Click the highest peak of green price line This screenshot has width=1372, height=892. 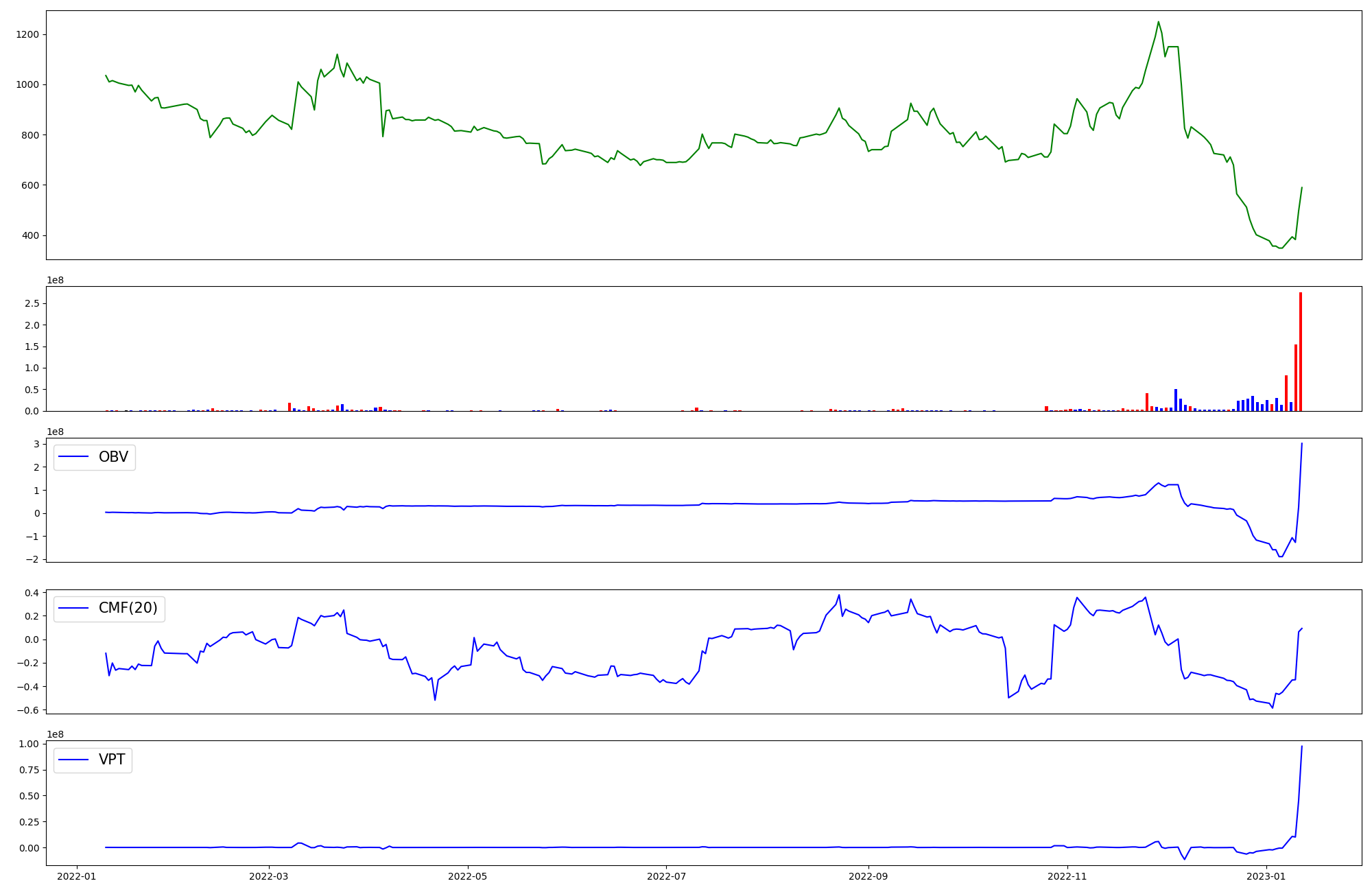(x=1159, y=22)
